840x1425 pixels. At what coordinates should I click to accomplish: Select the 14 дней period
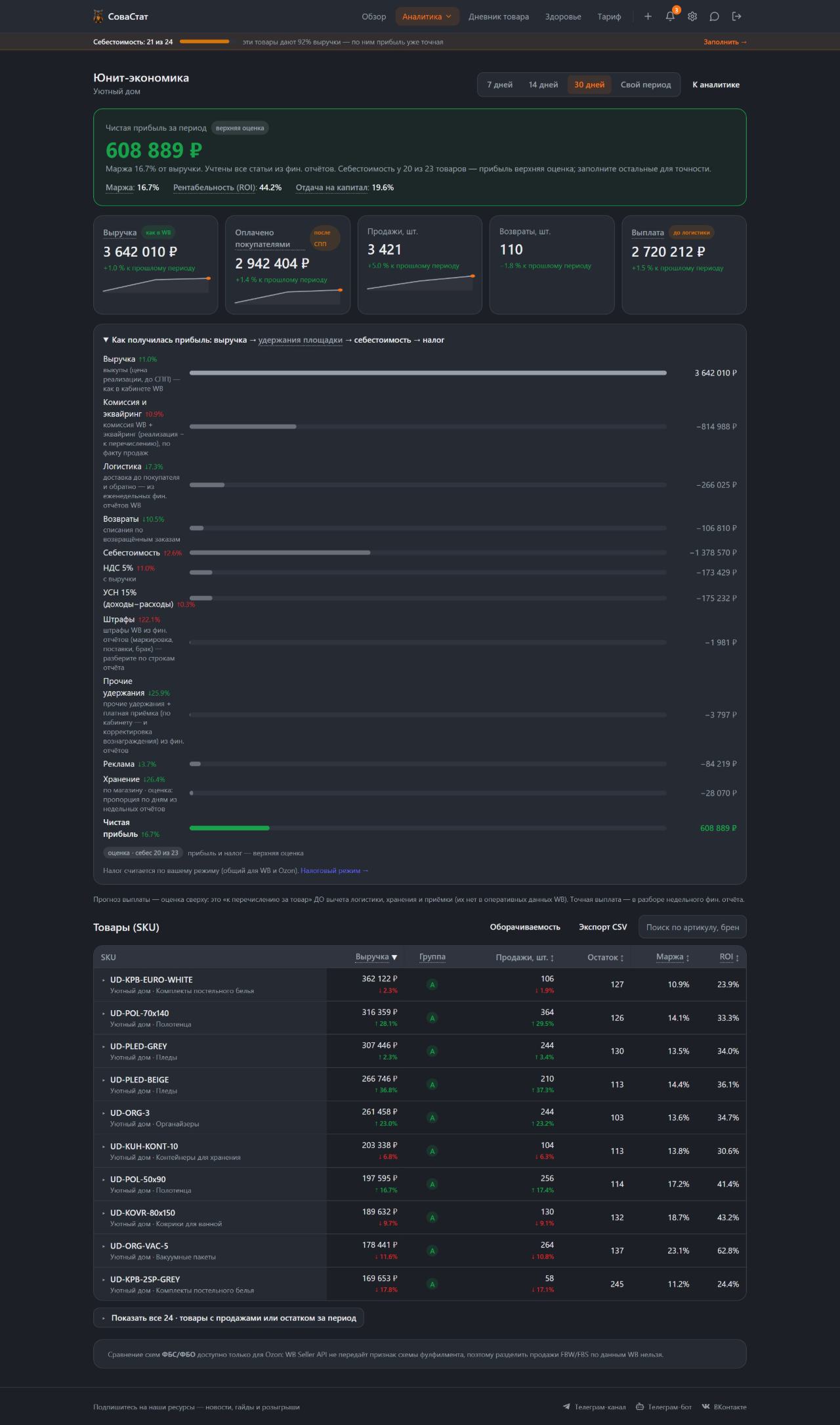coord(543,85)
